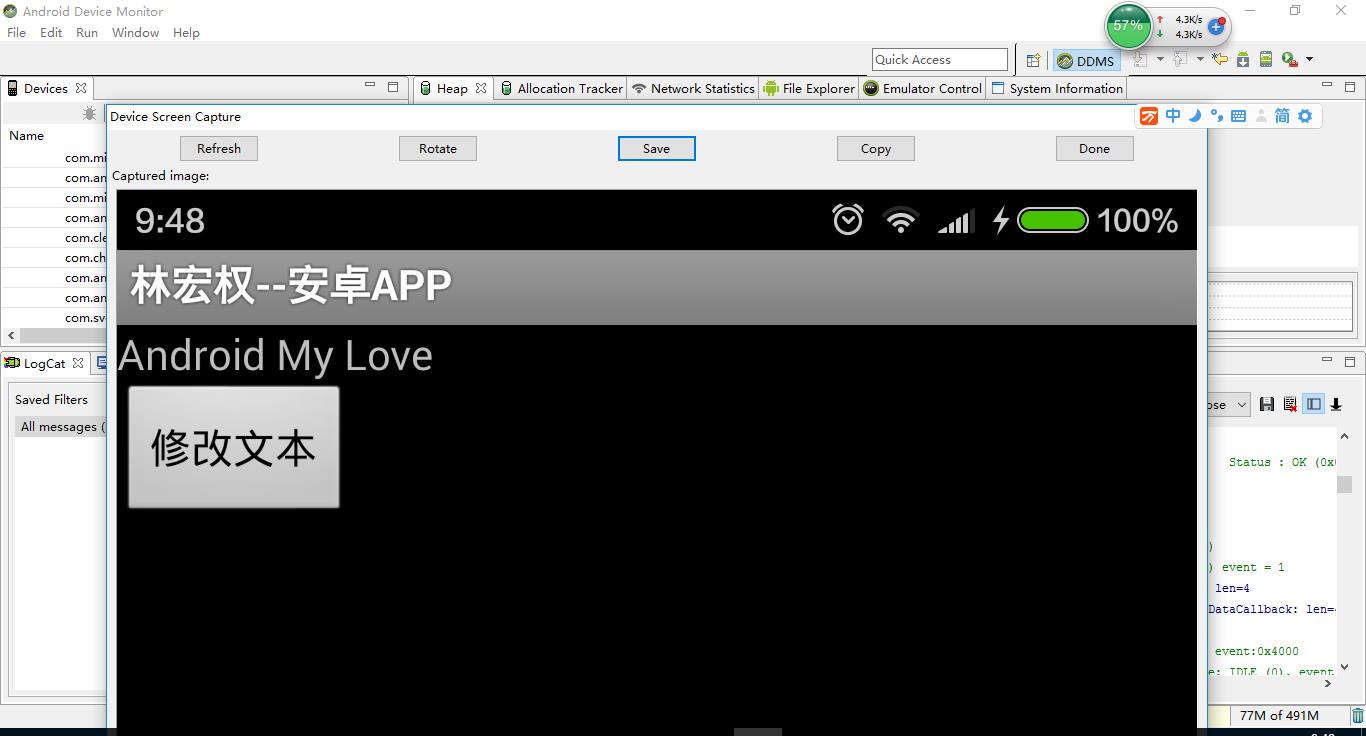
Task: Maximize the Heap panel view
Action: click(x=1351, y=86)
